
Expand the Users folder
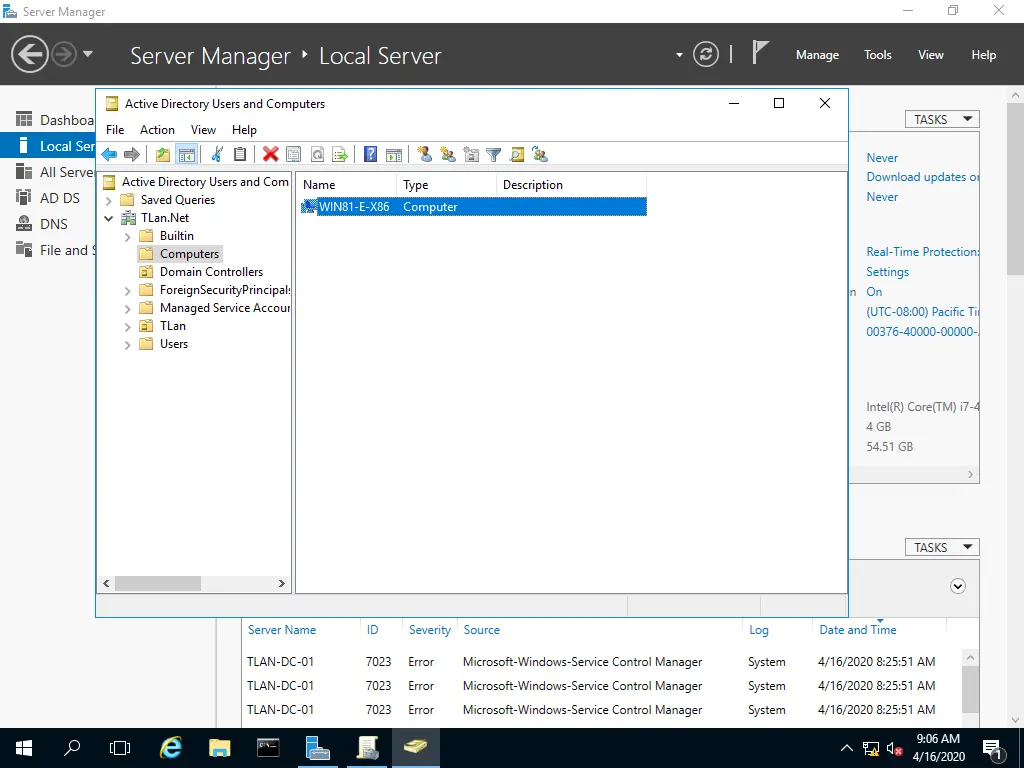(x=127, y=344)
